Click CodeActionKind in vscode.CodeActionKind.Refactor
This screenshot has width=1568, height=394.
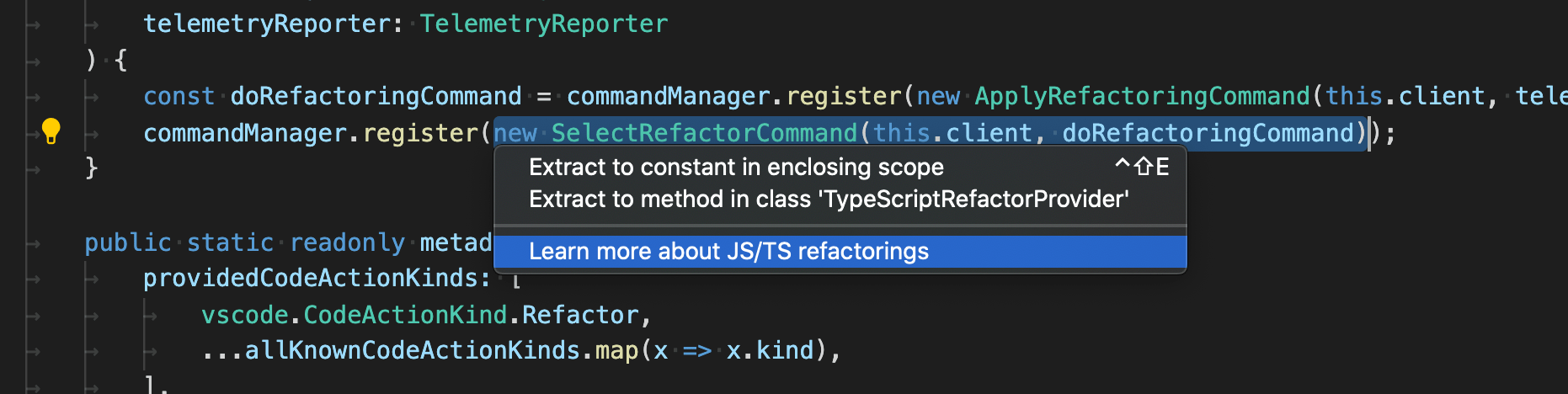click(405, 315)
